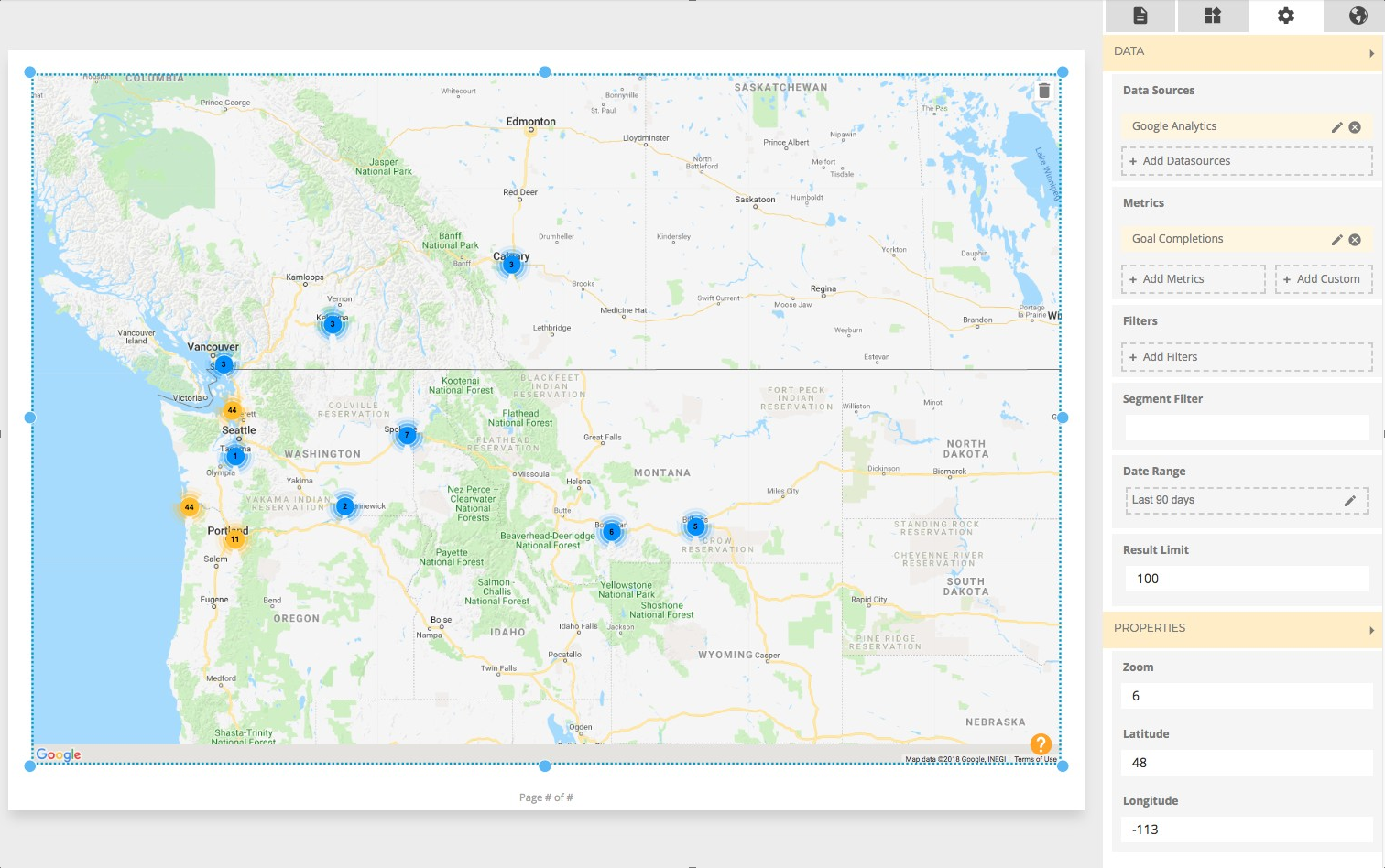The width and height of the screenshot is (1385, 868).
Task: Click the Regina city label
Action: tap(823, 288)
